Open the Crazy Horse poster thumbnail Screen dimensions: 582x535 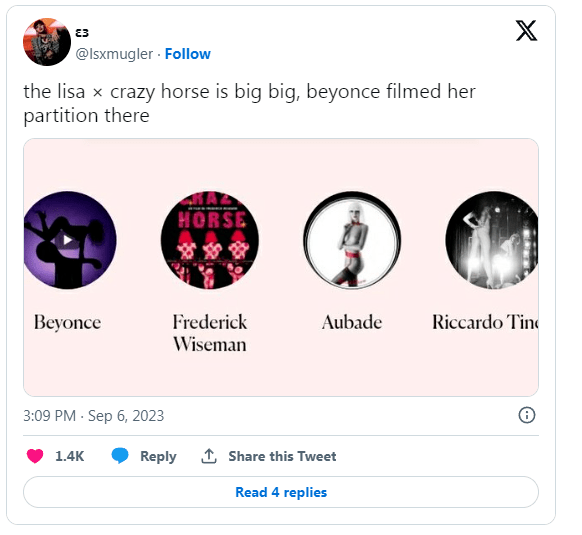210,240
